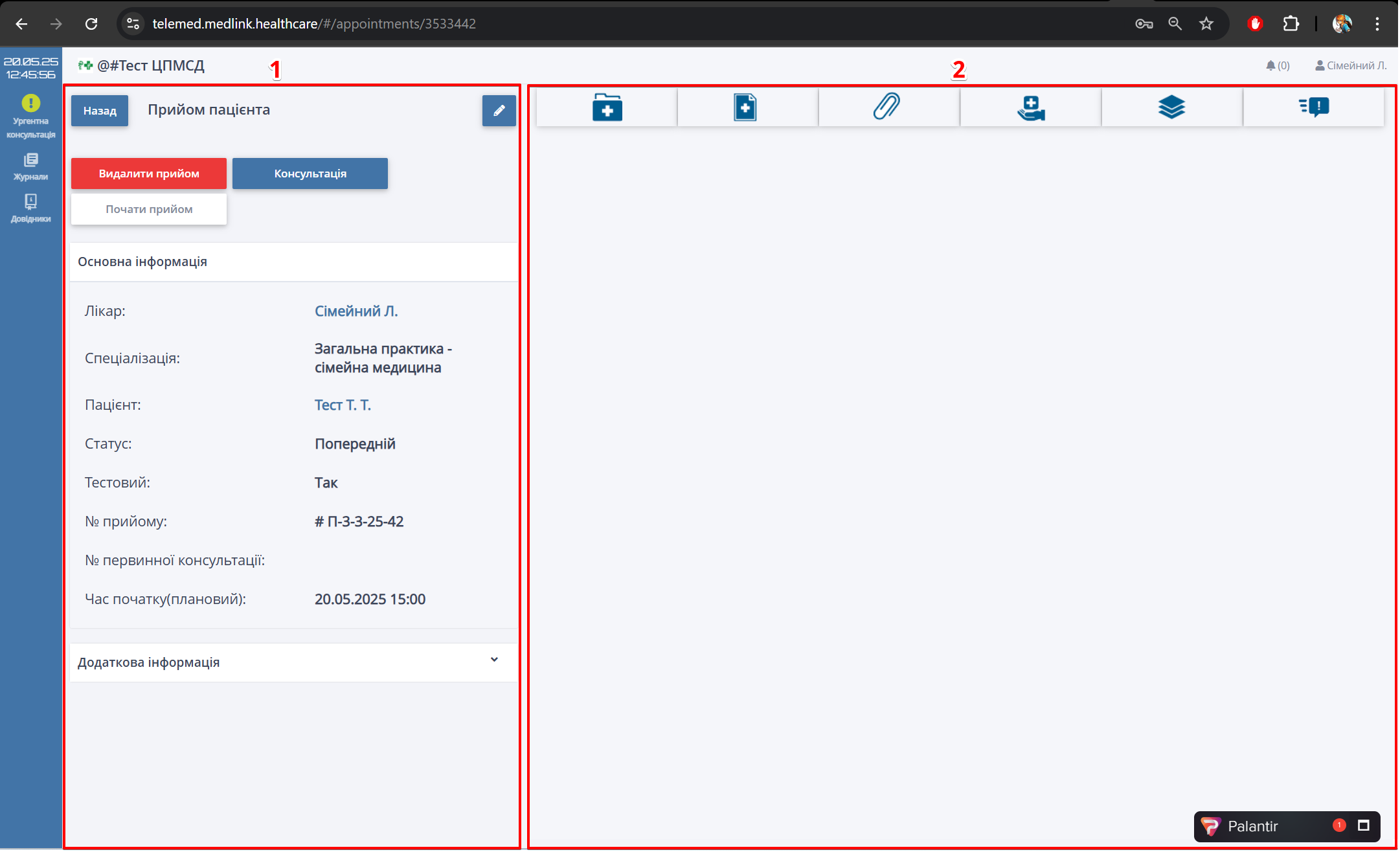Open the comment alert tab icon

(x=1314, y=107)
